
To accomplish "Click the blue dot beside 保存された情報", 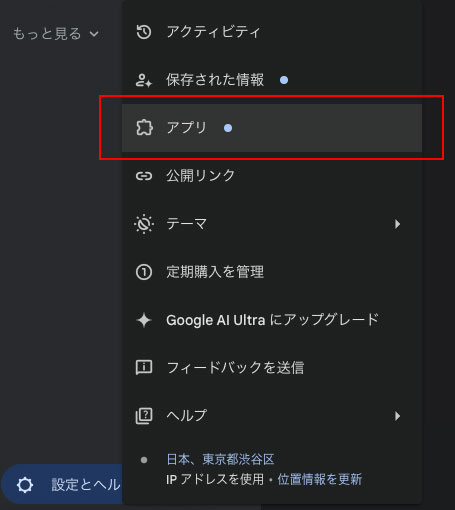I will point(284,80).
